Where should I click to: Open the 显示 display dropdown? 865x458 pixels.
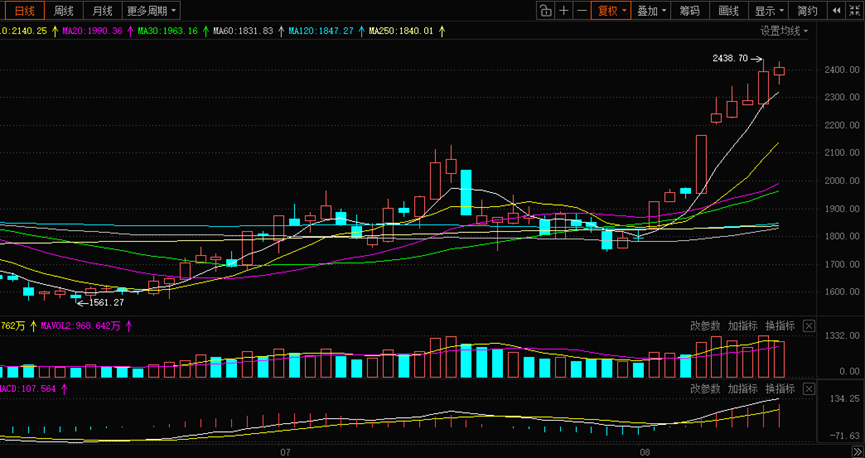coord(768,10)
